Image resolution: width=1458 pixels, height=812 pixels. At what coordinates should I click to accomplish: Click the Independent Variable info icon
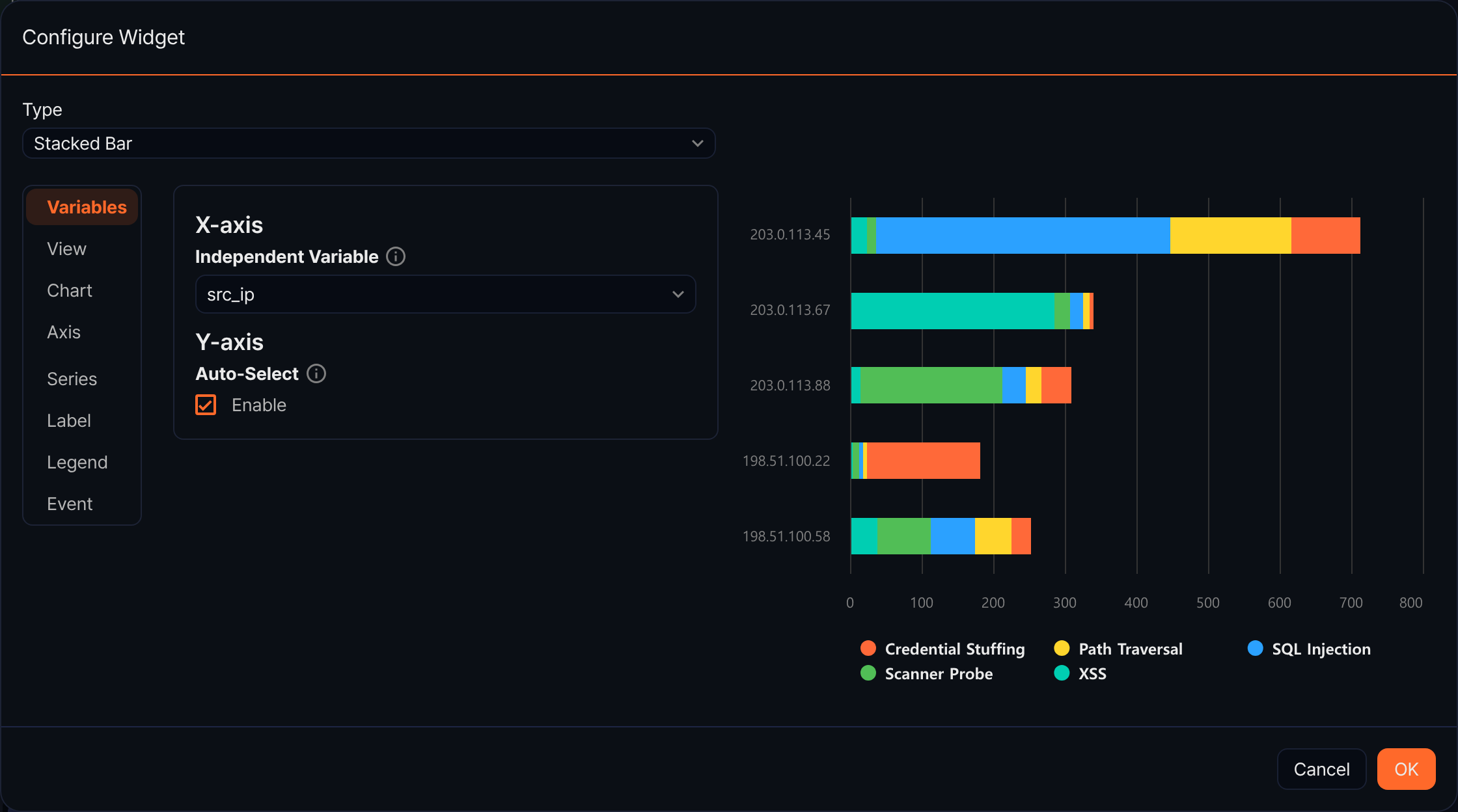click(396, 256)
